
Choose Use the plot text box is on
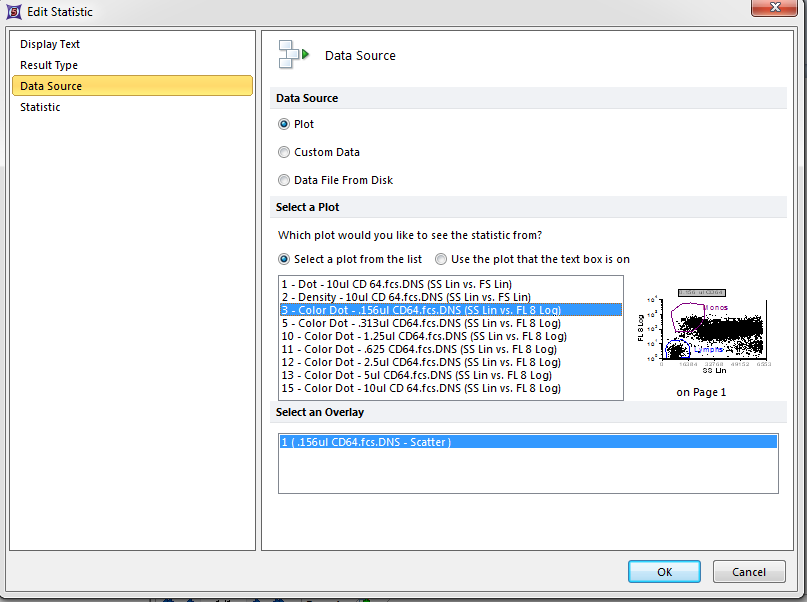coord(441,259)
